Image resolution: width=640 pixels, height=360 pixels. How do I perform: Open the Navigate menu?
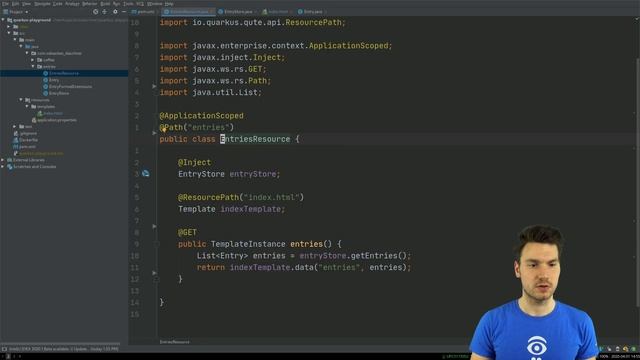tap(42, 4)
